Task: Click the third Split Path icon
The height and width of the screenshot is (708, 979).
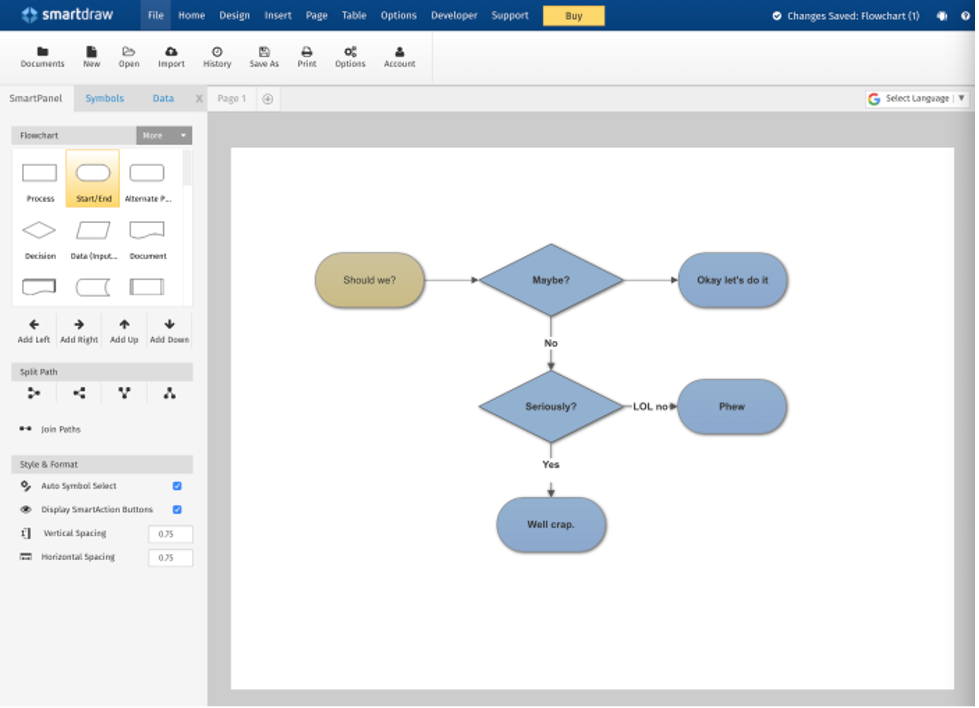Action: pos(124,393)
